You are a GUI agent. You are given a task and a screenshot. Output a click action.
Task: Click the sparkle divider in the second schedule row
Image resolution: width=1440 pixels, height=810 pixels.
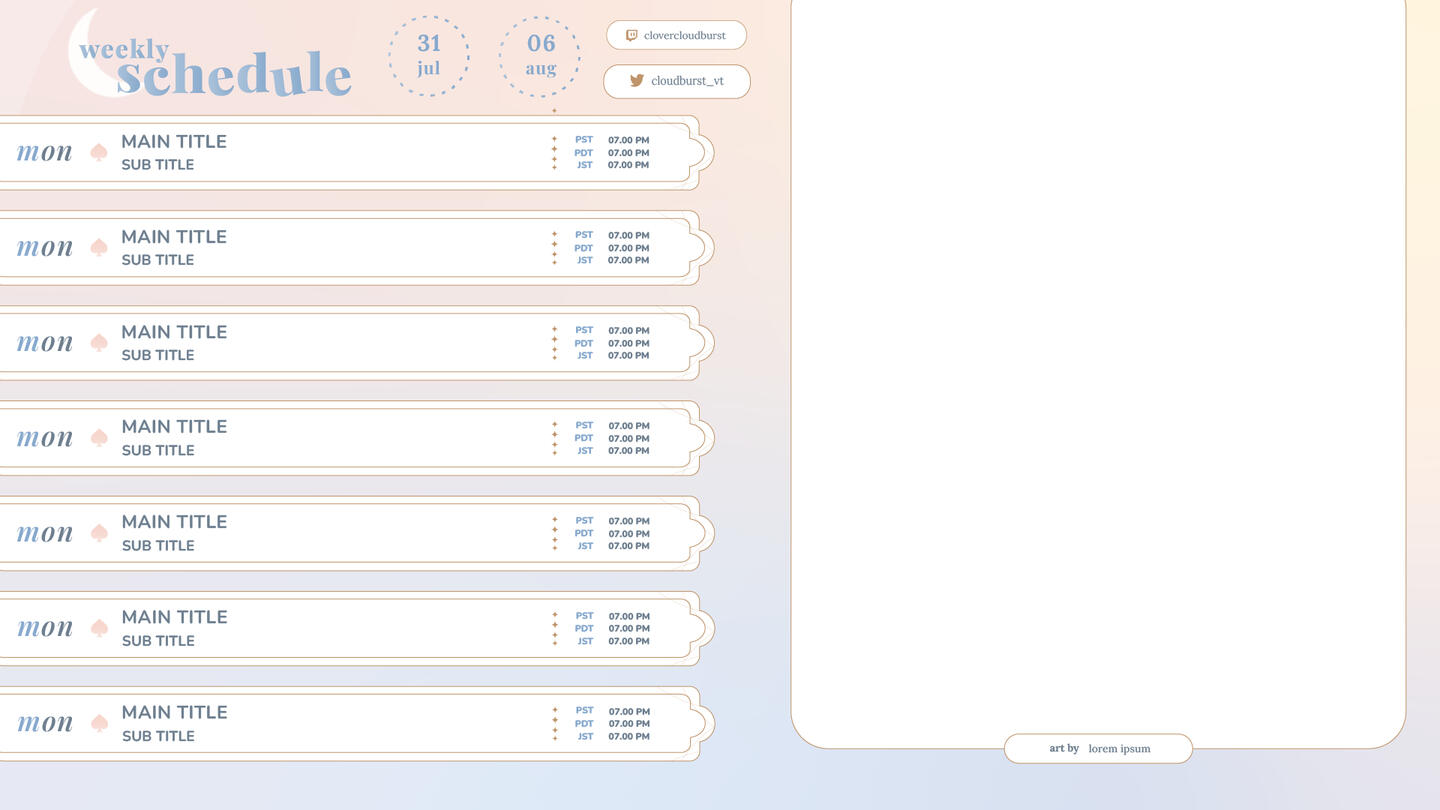click(x=554, y=248)
